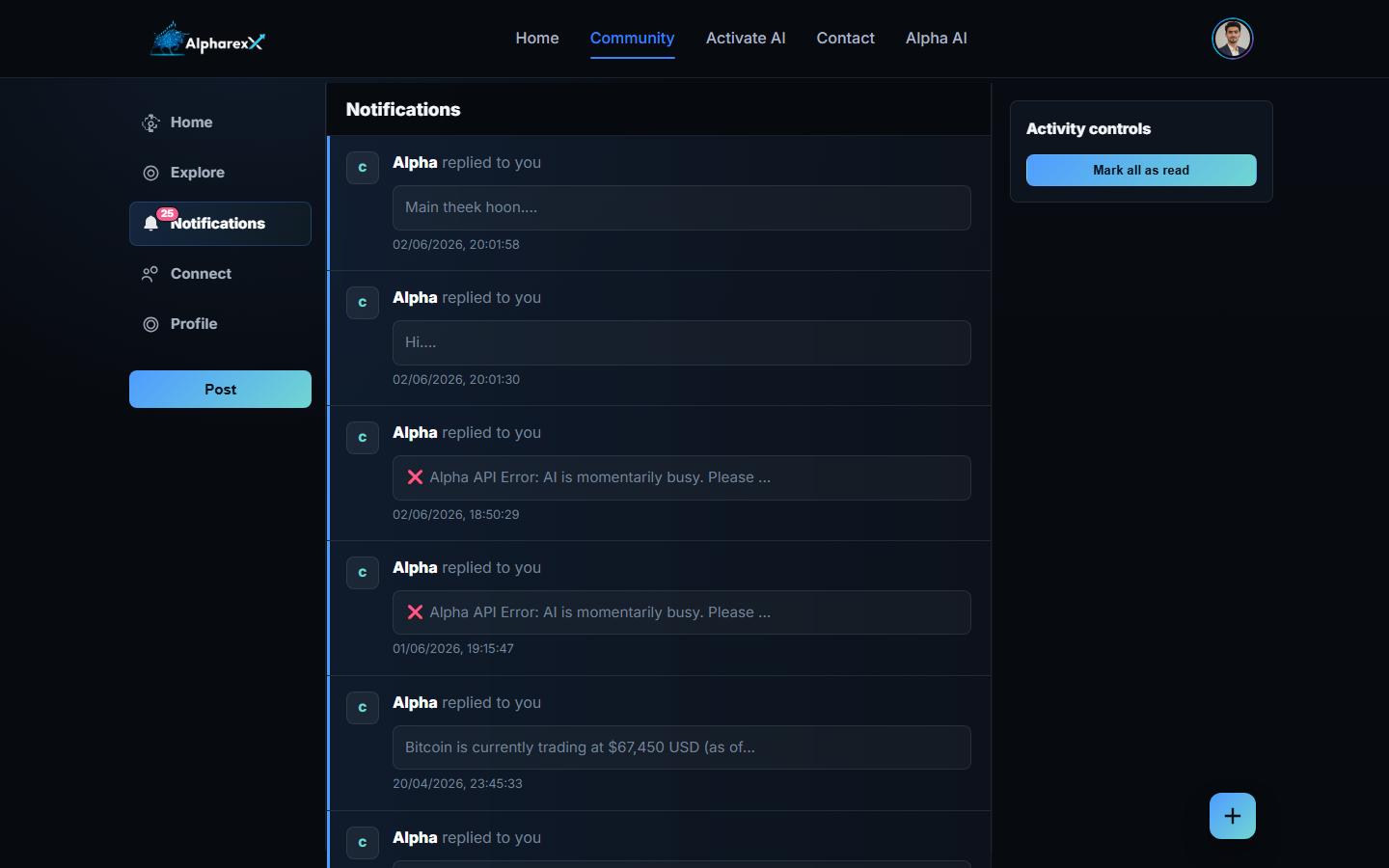Click the red X on the 18:50:29 error
Viewport: 1389px width, 868px height.
(x=415, y=477)
